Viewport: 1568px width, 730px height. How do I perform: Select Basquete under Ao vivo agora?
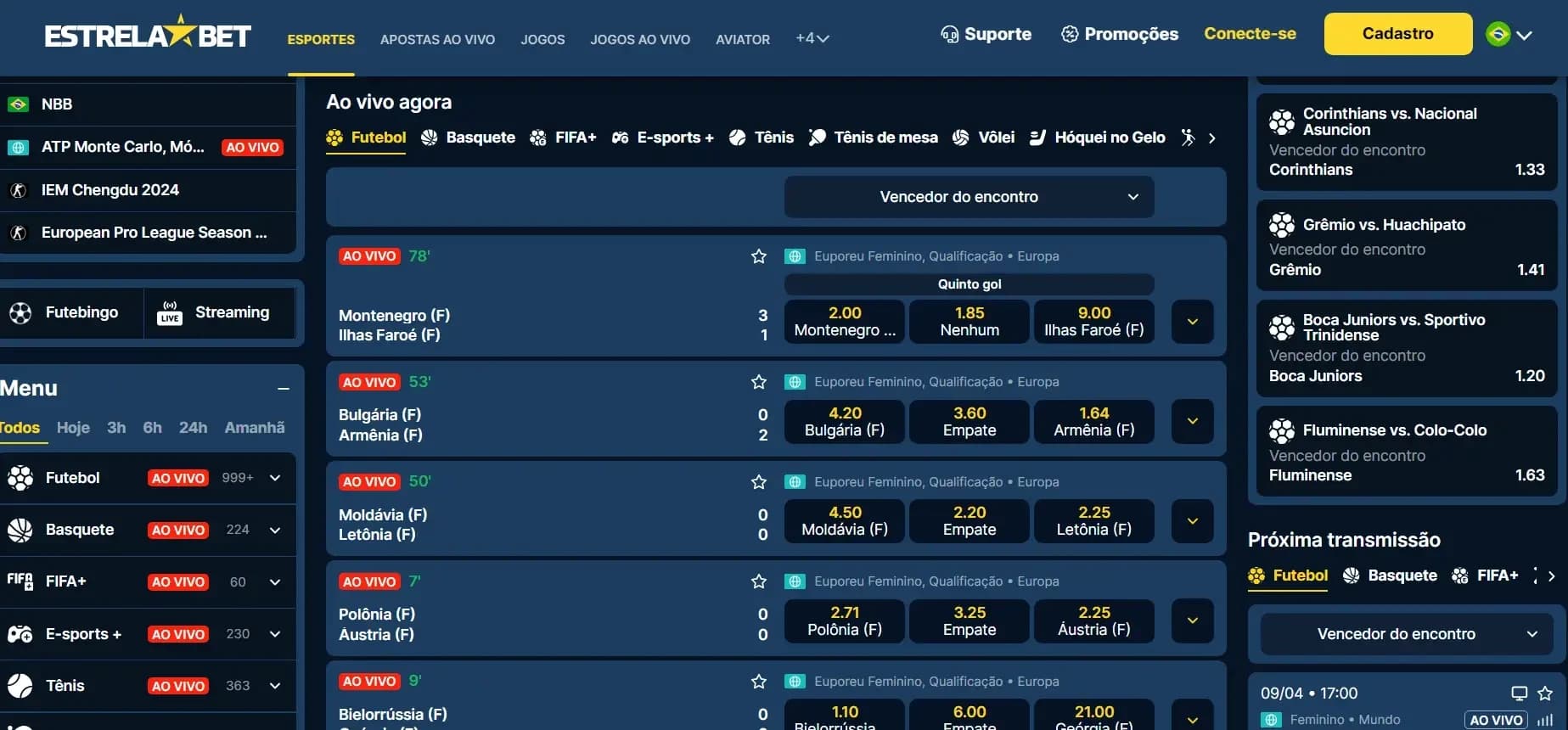coord(468,138)
